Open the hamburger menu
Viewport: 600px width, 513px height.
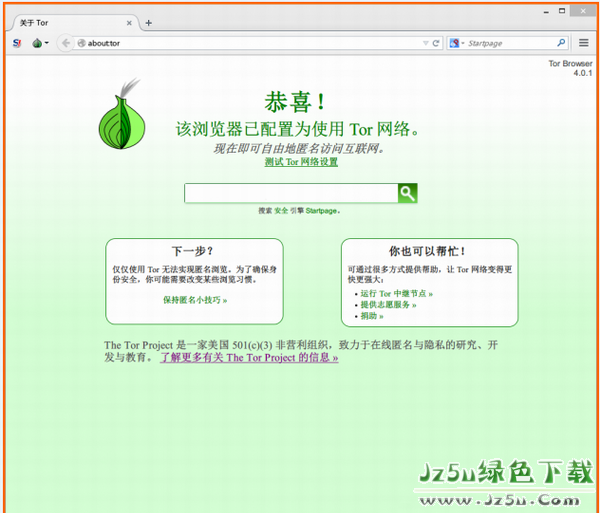(x=584, y=43)
